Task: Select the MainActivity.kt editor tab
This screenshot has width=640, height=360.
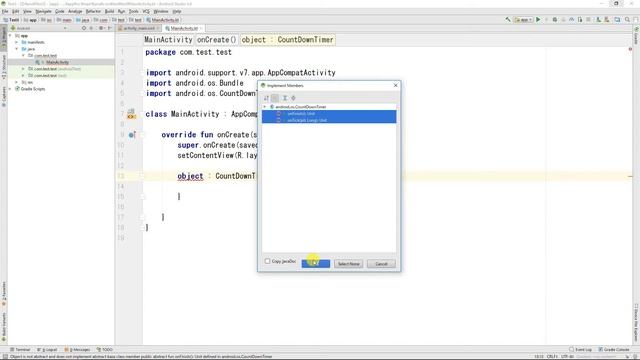Action: point(184,28)
